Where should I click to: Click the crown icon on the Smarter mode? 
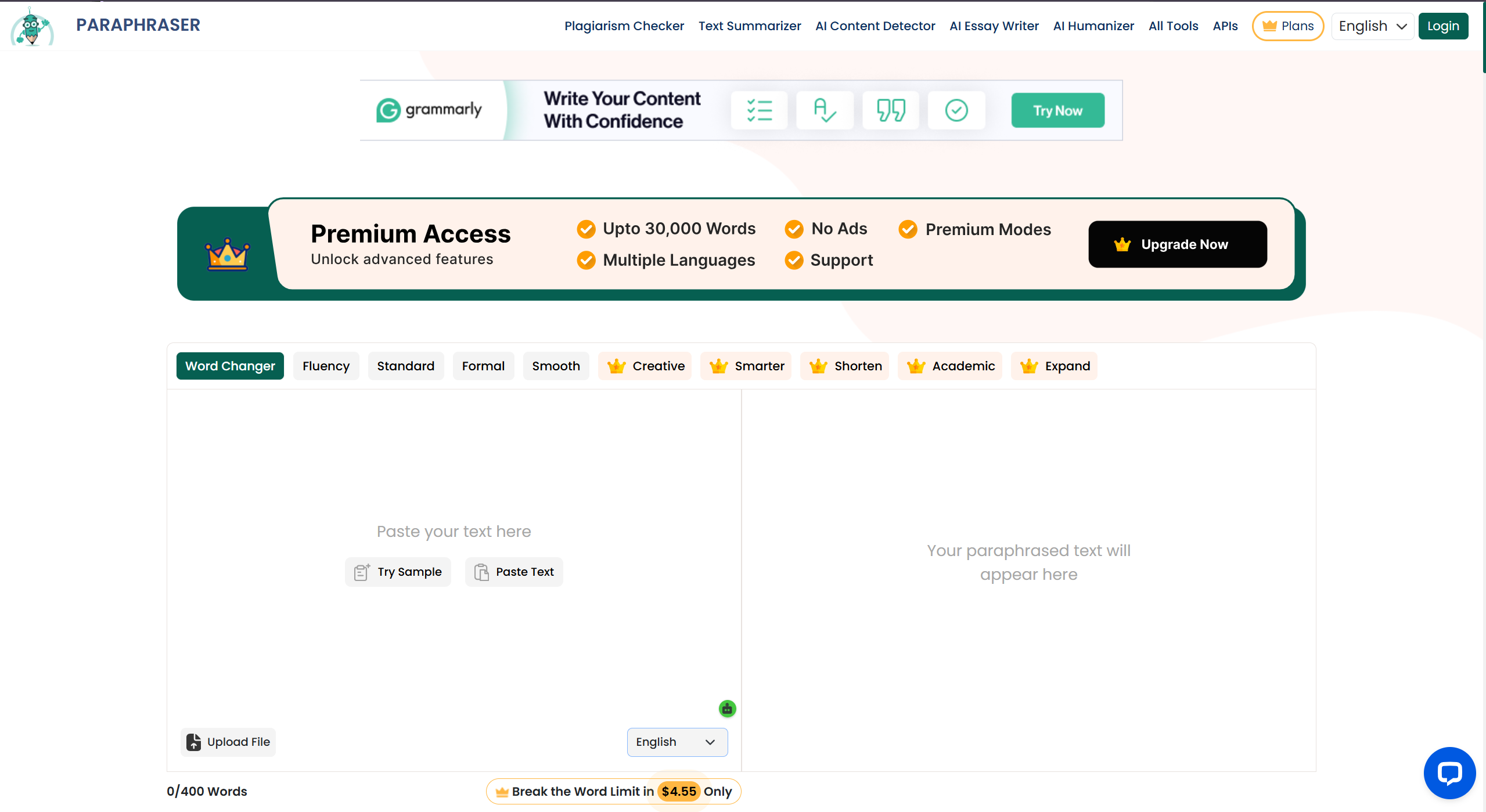click(718, 366)
